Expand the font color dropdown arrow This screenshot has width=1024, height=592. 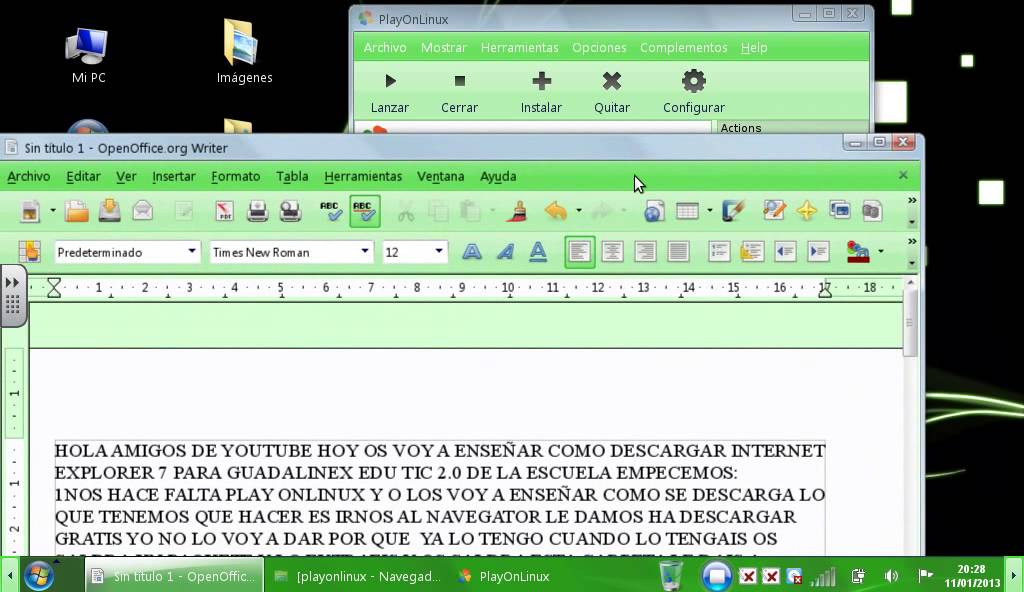click(x=880, y=252)
